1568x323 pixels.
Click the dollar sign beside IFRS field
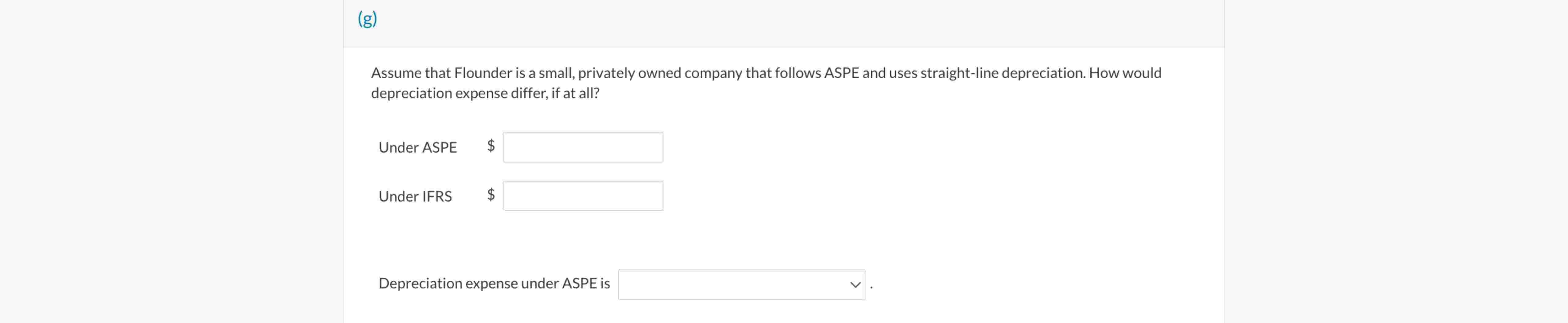point(491,195)
